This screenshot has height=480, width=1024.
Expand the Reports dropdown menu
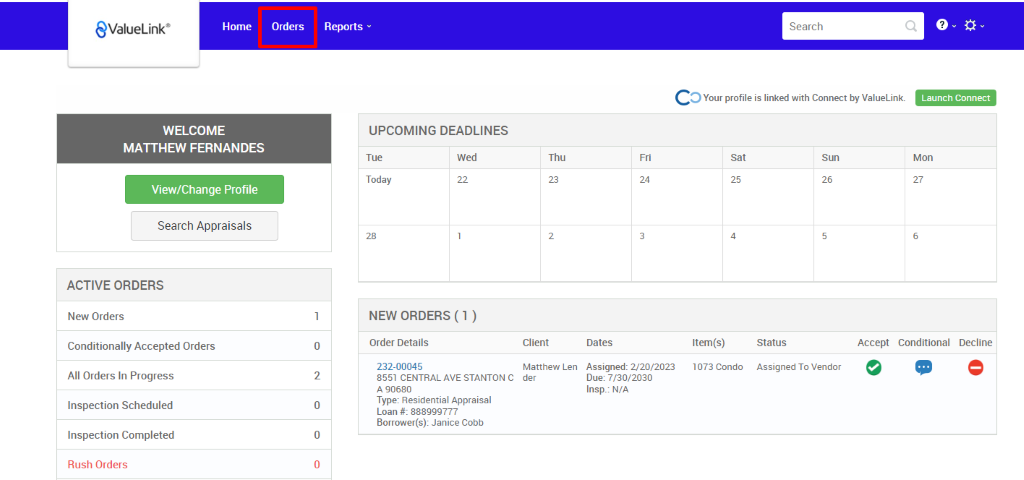[347, 27]
